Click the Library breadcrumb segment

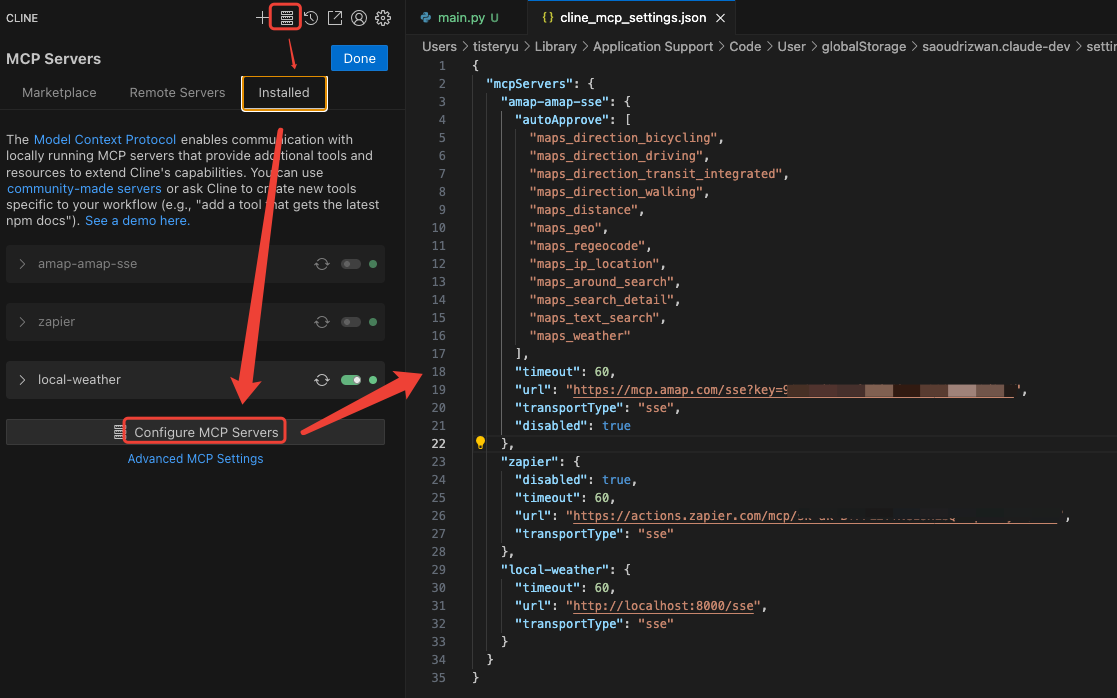pos(556,46)
